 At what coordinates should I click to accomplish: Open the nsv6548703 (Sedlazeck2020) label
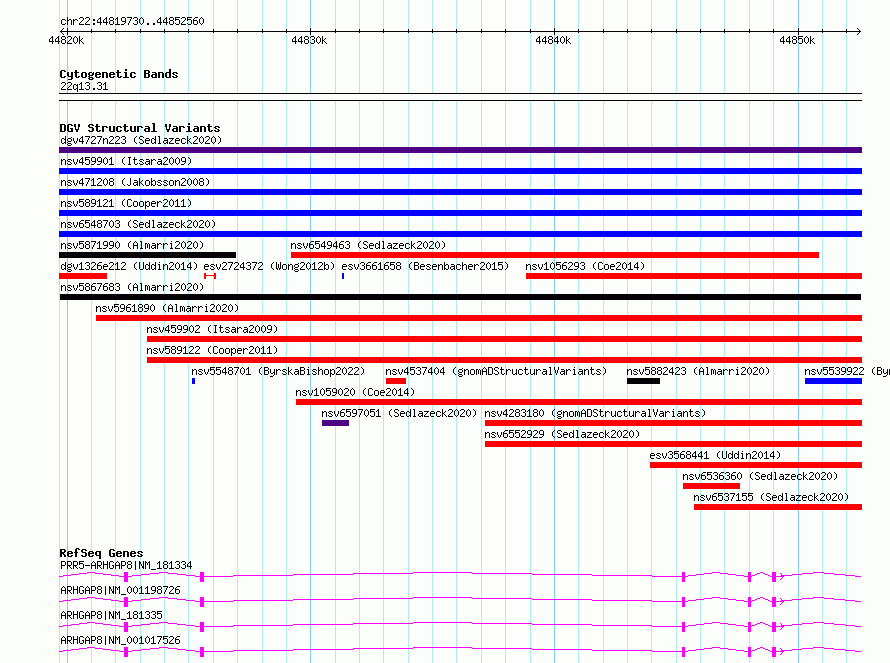pos(138,224)
